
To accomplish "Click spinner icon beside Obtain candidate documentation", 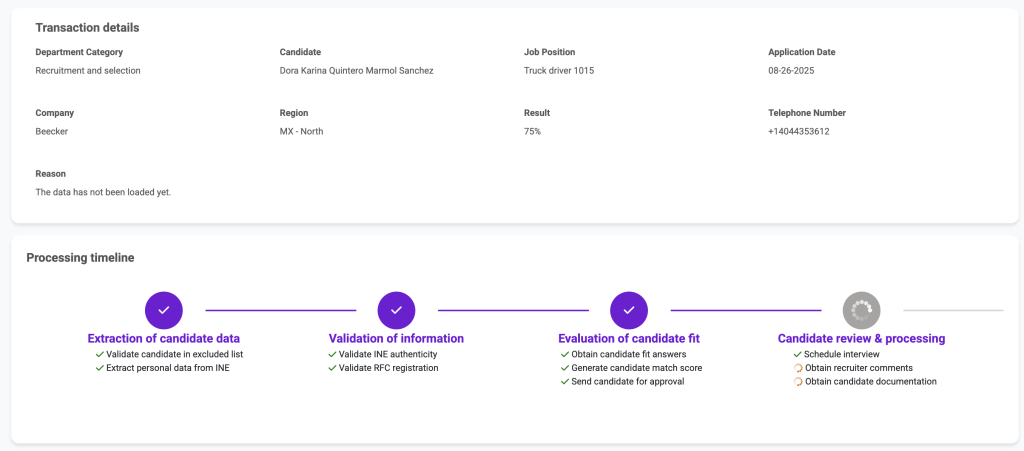I will point(797,382).
